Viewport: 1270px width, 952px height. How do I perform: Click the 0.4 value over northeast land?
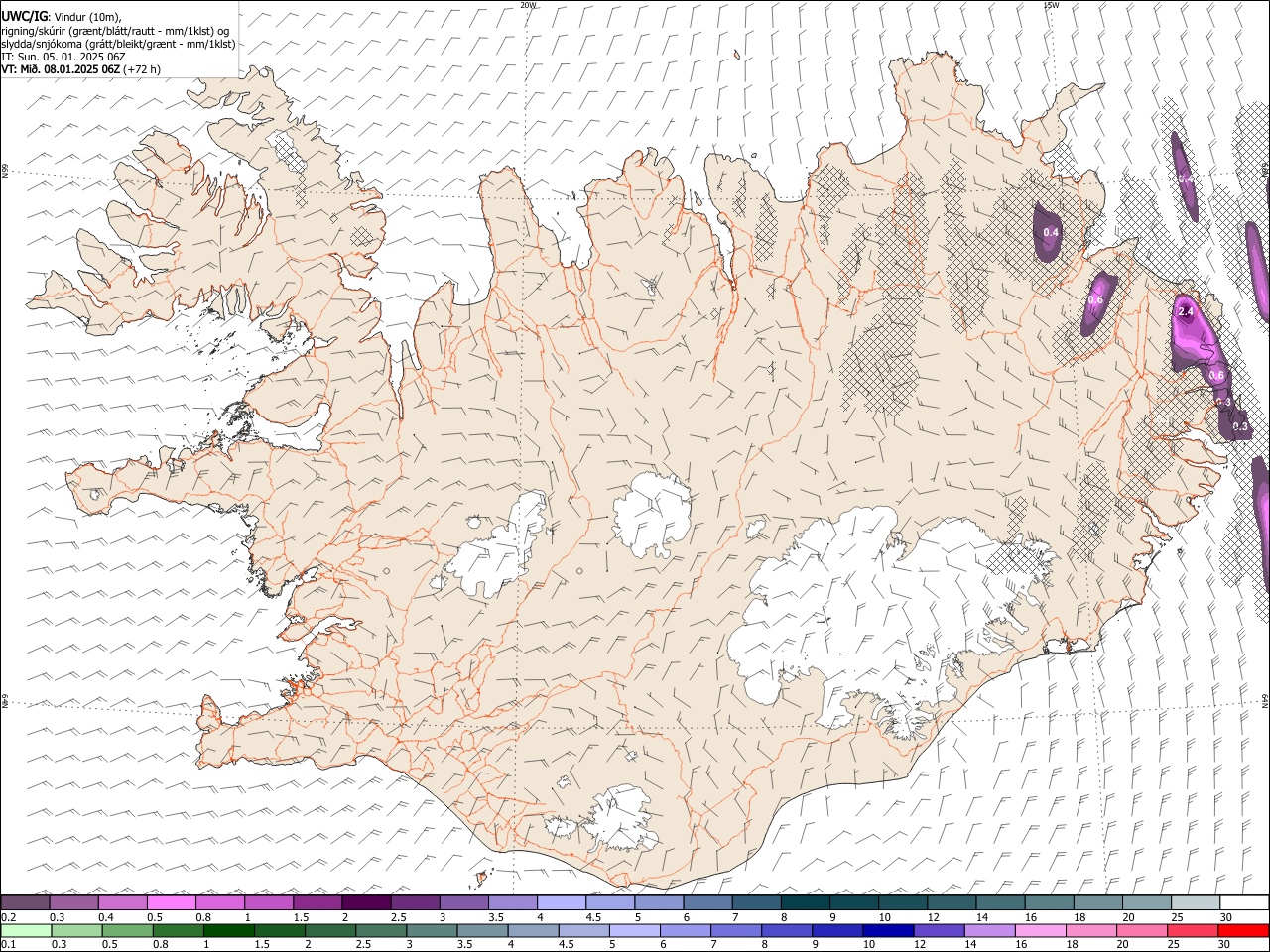click(1052, 233)
